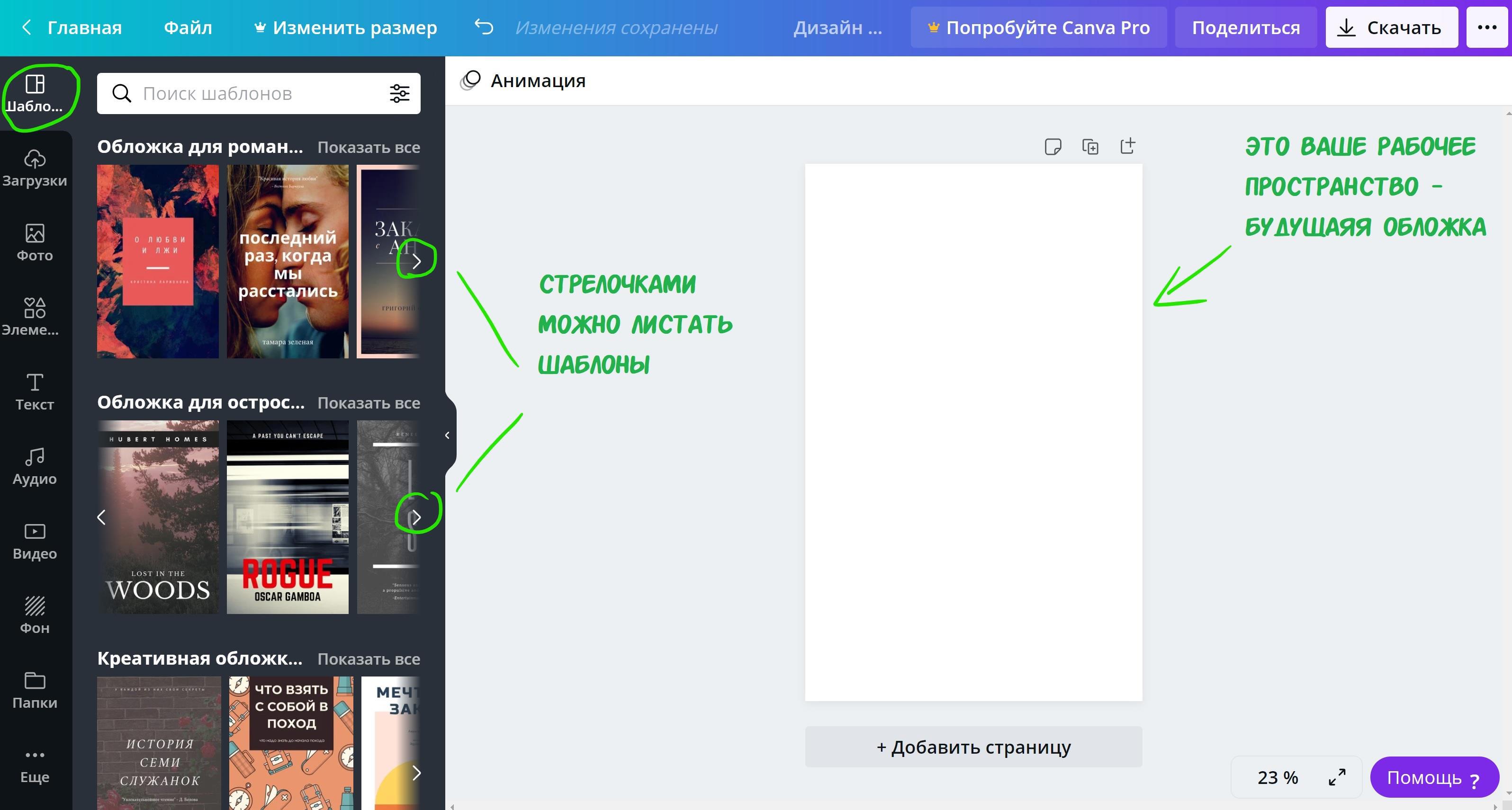Toggle fullscreen presentation mode
Screen dimensions: 1512x810
1337,777
